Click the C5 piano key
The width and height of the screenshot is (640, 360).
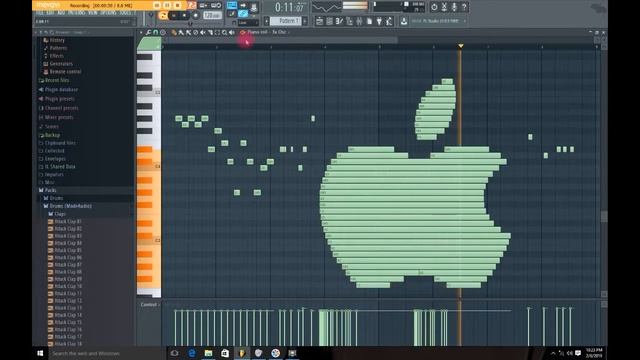pos(149,93)
